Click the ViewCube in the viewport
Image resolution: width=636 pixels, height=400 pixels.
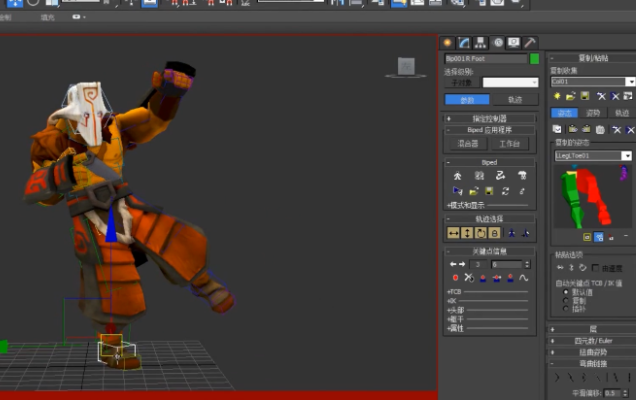405,67
